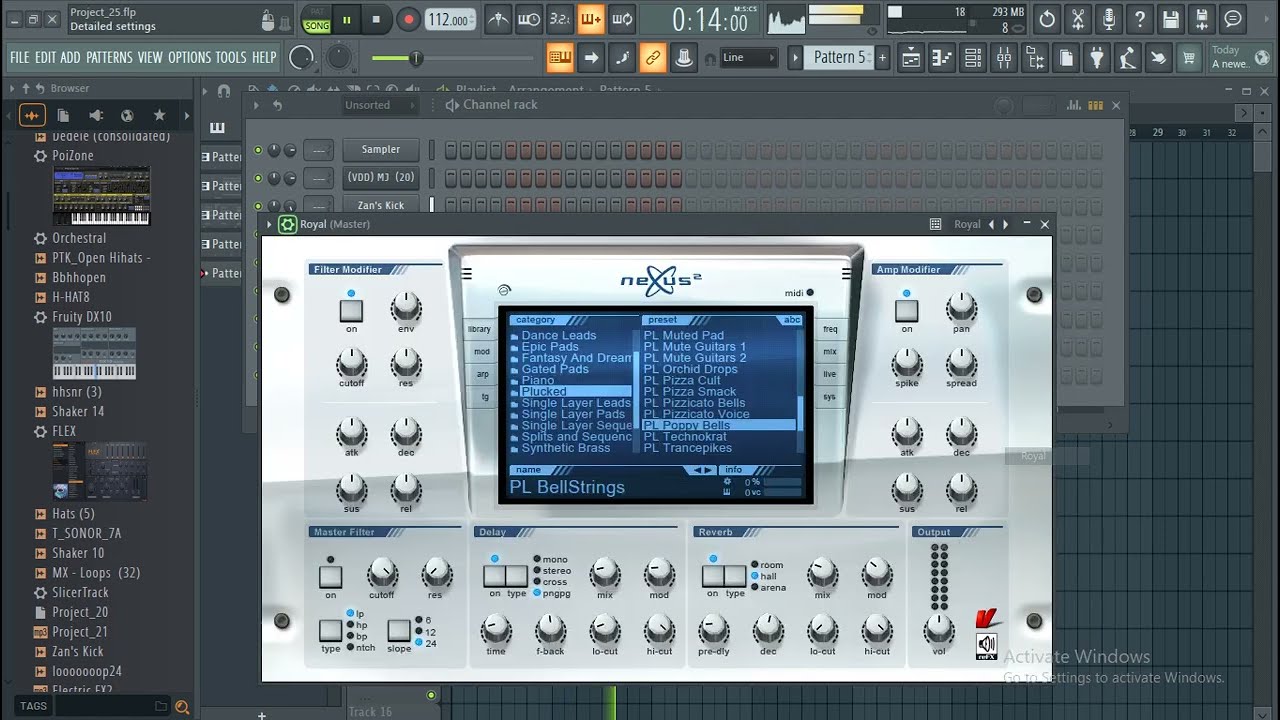Open the Nexus arp tab

[x=482, y=374]
